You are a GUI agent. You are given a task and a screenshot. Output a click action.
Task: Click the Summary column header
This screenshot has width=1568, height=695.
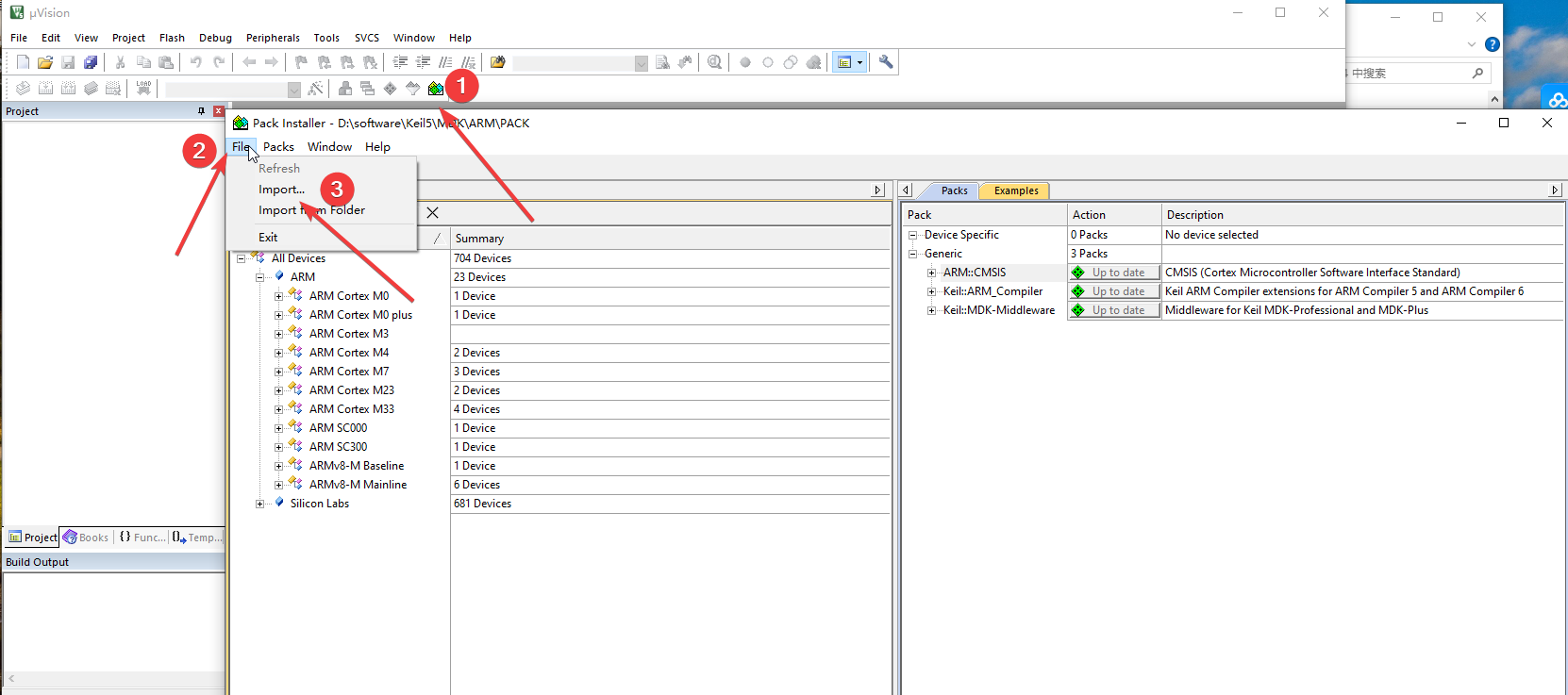click(670, 239)
